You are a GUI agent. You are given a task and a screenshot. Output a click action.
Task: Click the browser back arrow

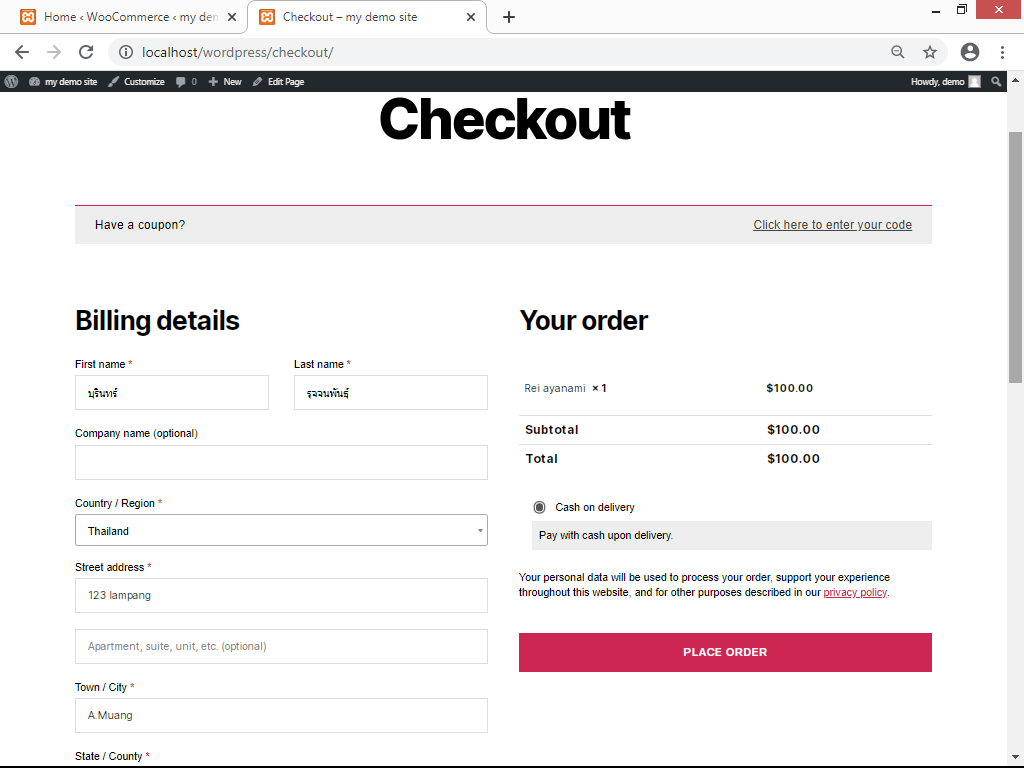click(22, 52)
